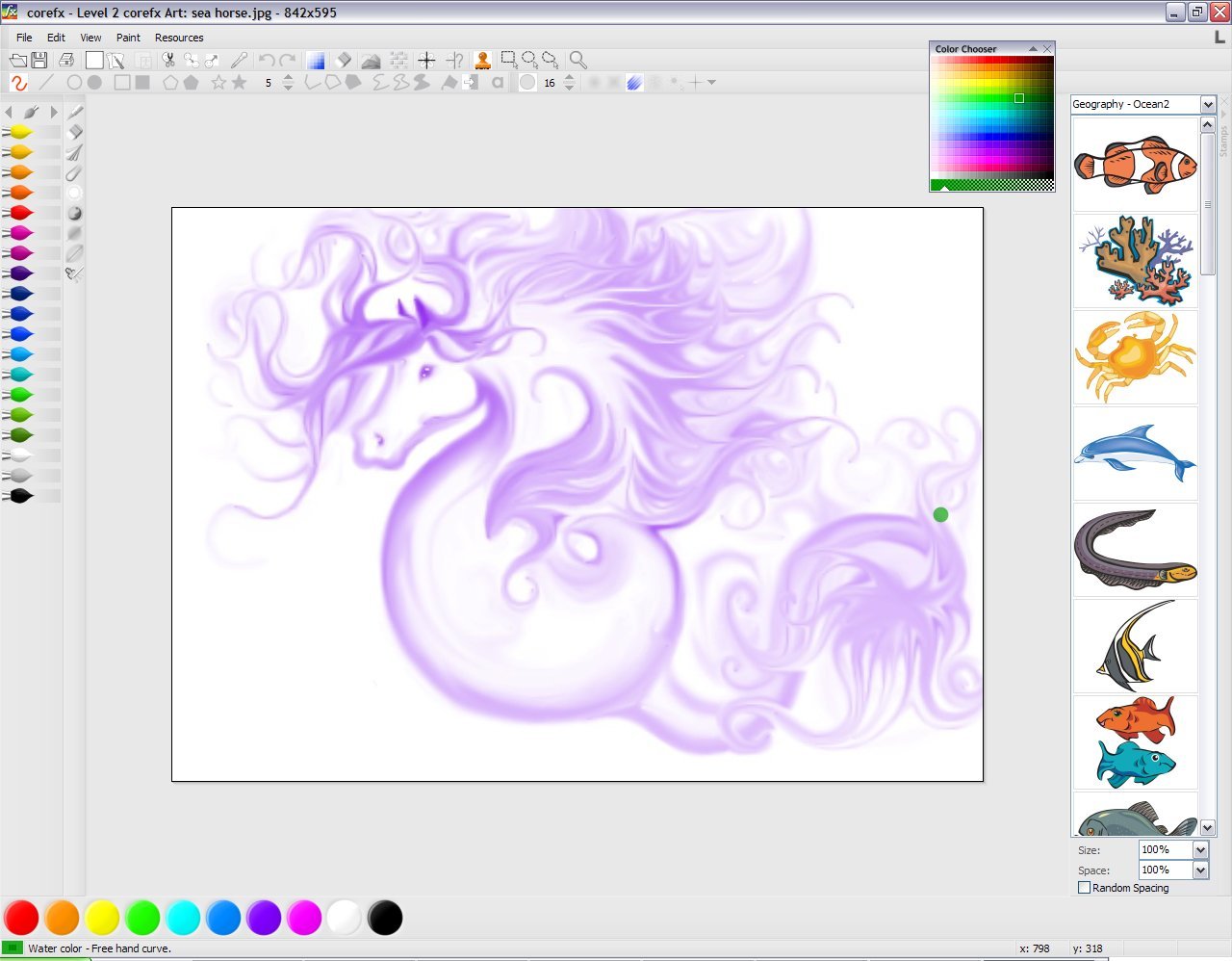
Task: Open the Space percentage dropdown
Action: (1198, 870)
